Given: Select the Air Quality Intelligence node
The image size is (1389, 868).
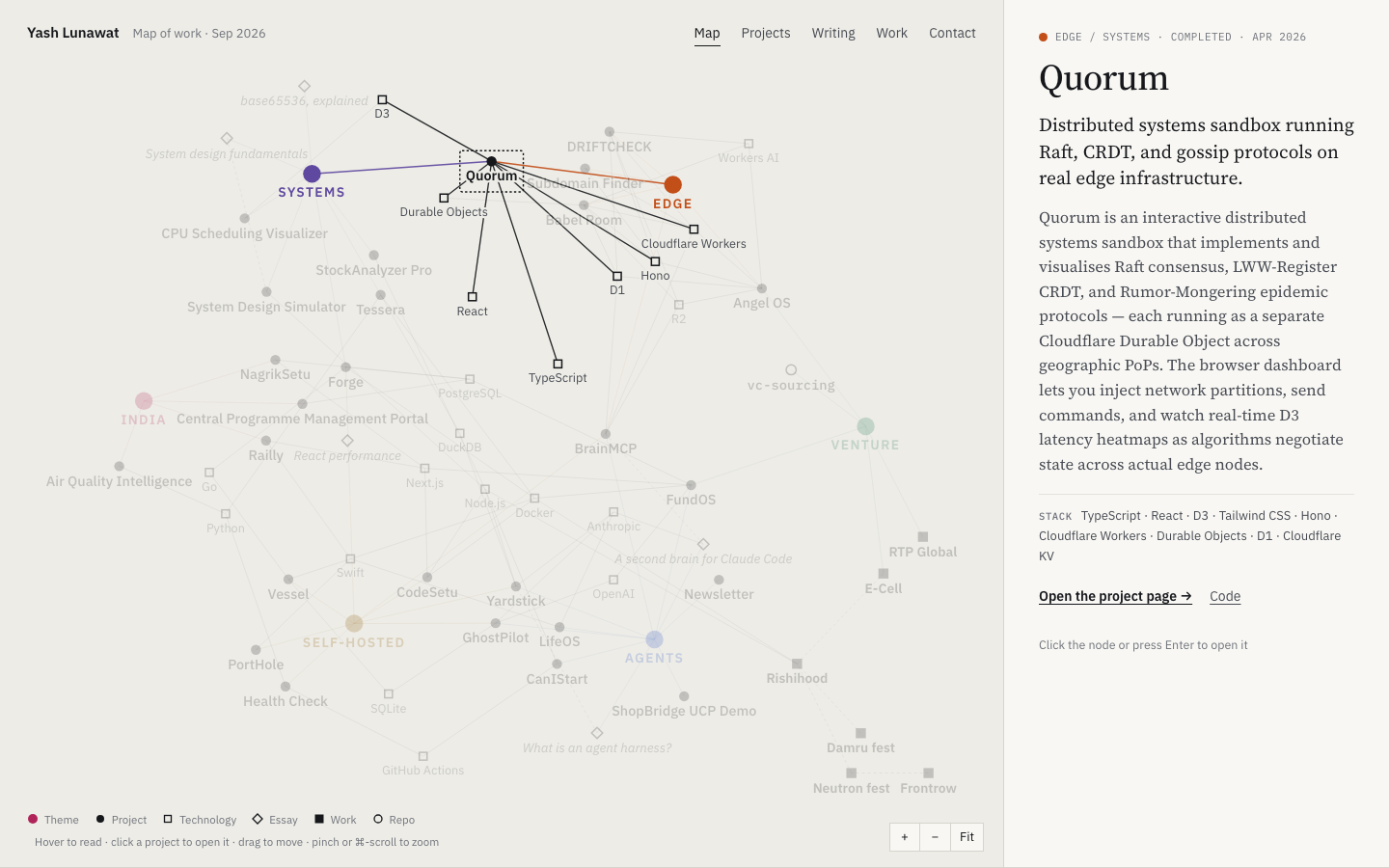Looking at the screenshot, I should tap(120, 467).
